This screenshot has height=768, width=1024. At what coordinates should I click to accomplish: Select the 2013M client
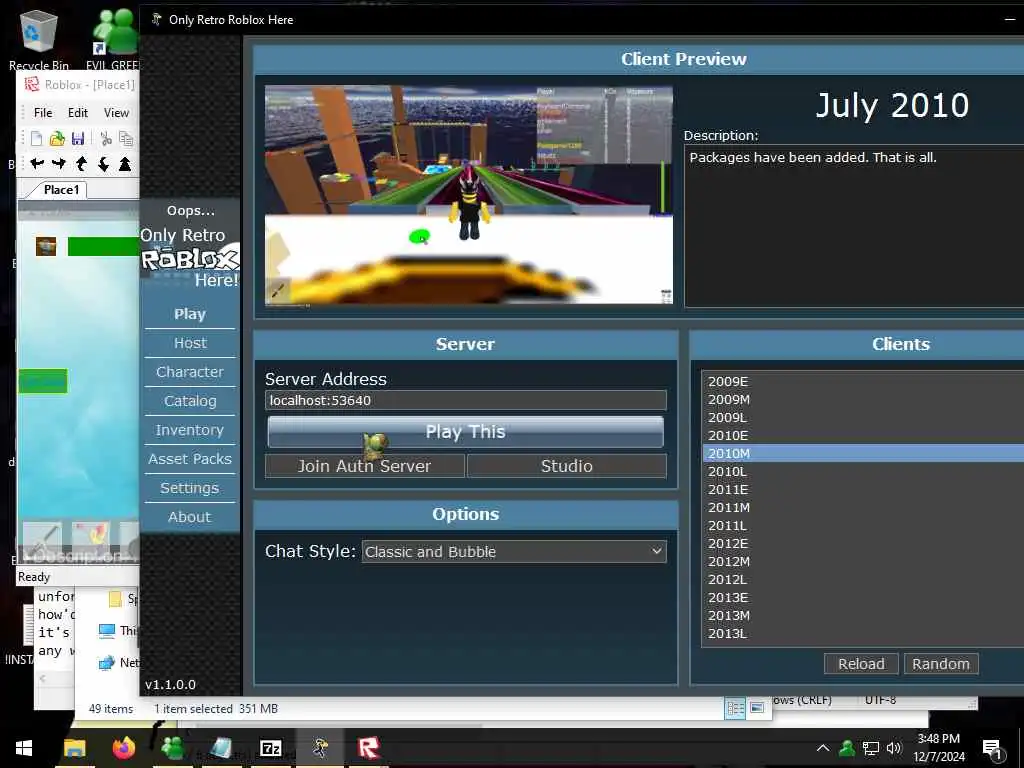click(x=863, y=615)
